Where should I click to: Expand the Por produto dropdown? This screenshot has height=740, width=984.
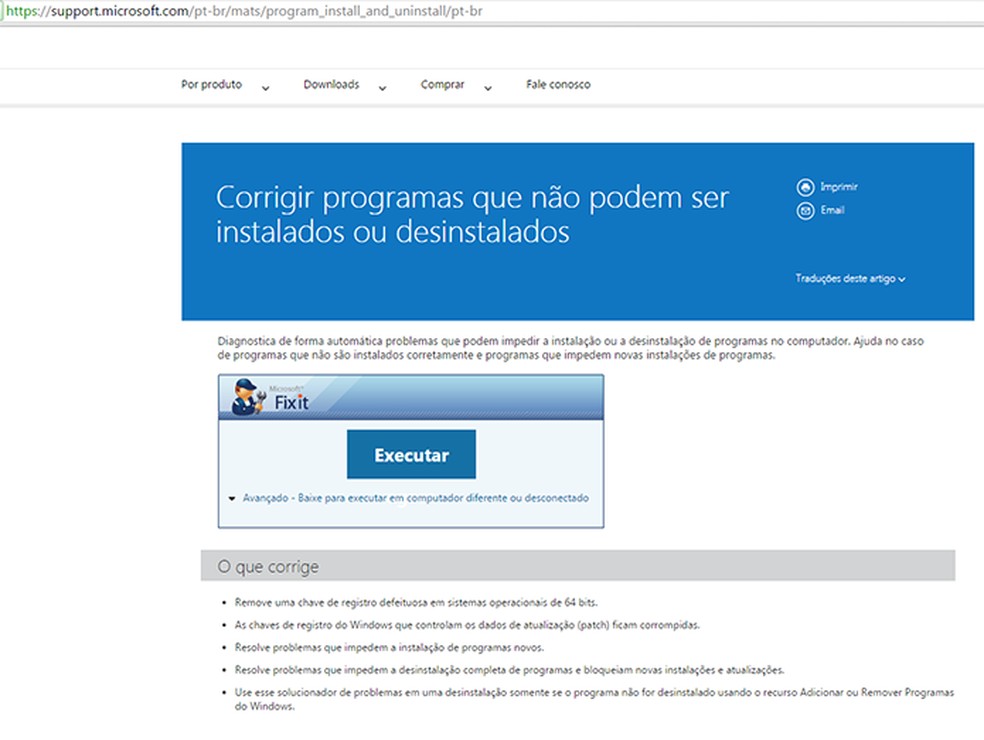[210, 85]
